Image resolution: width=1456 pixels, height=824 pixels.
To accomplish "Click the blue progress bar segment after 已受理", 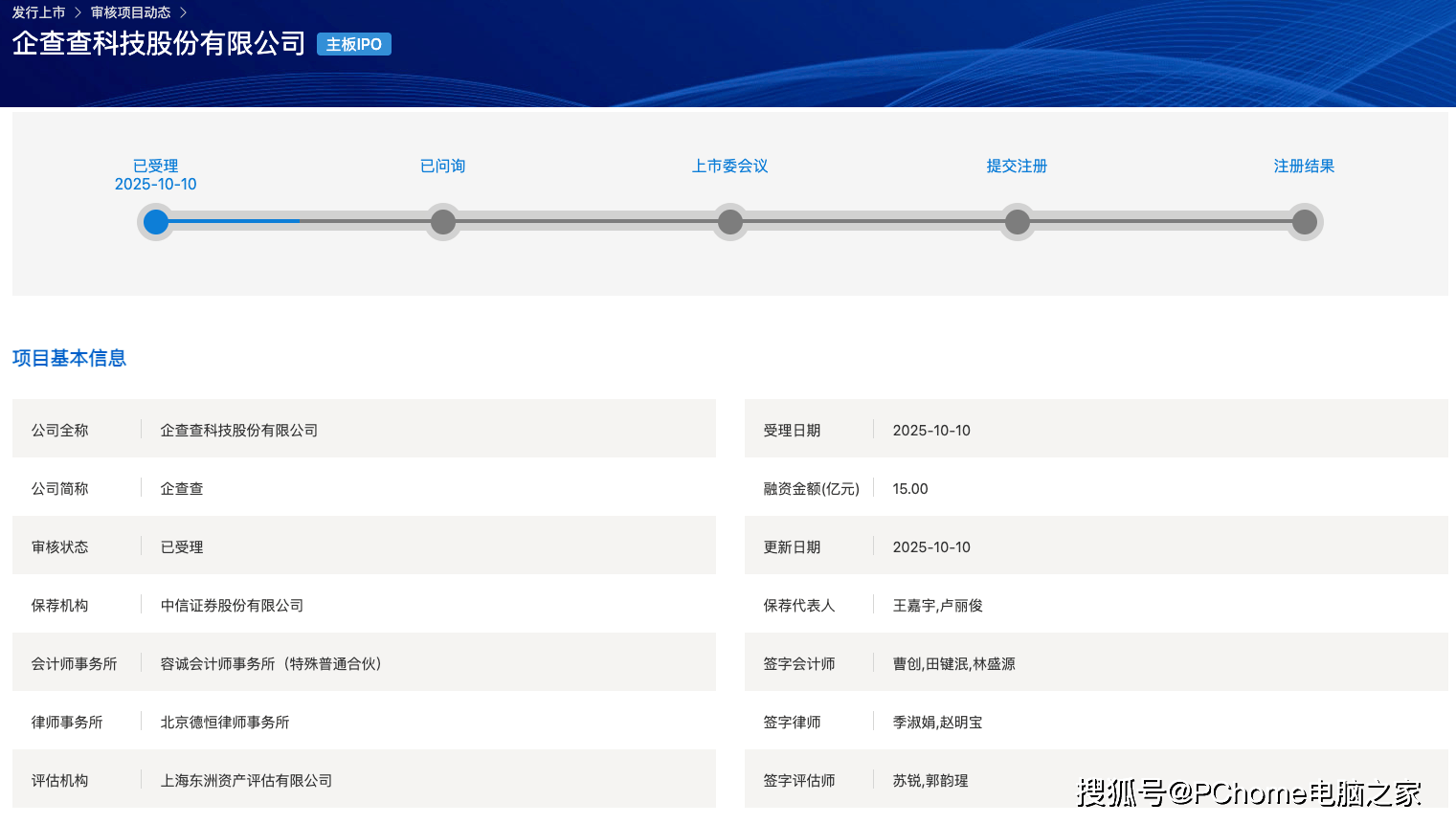I will point(235,221).
